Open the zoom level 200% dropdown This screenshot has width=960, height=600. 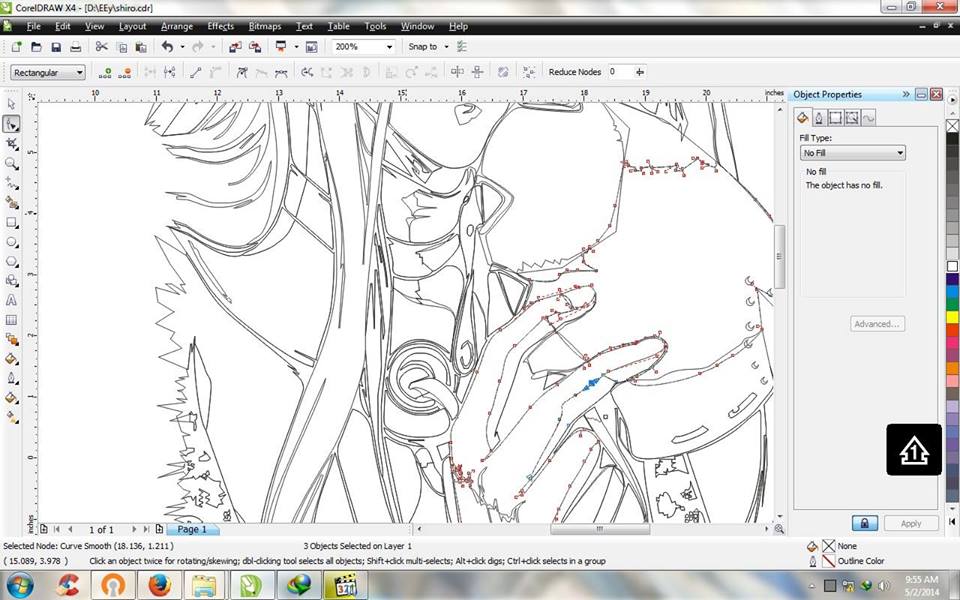click(x=389, y=47)
